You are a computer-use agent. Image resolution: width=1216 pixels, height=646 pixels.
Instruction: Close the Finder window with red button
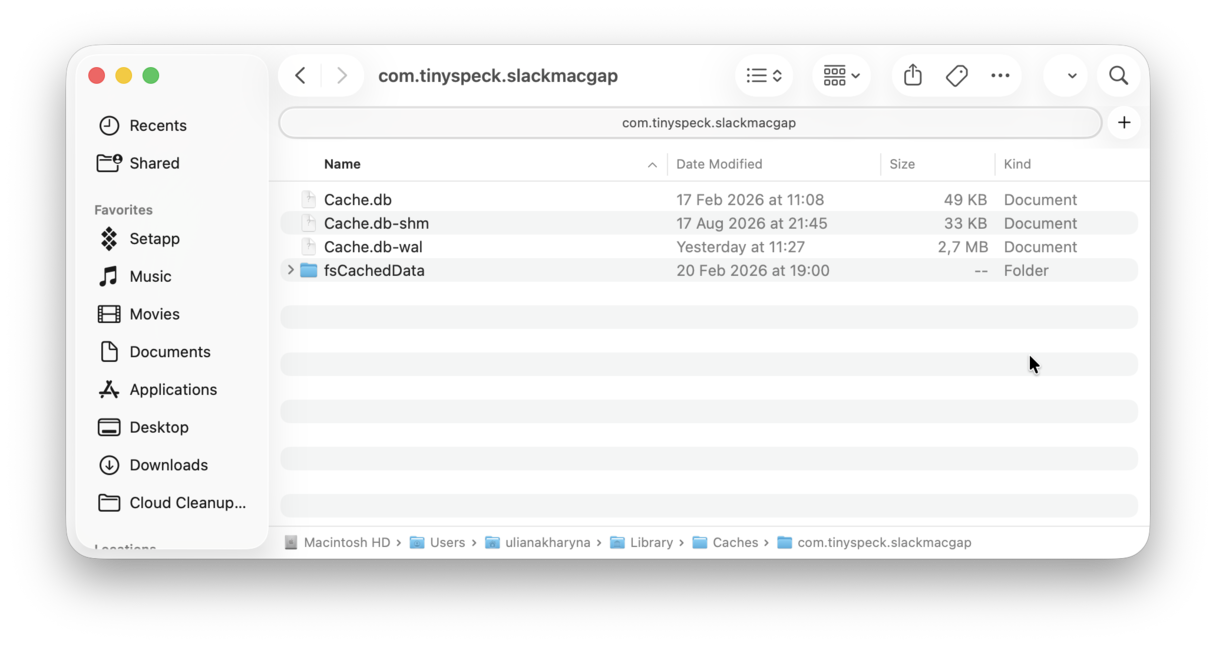tap(97, 76)
